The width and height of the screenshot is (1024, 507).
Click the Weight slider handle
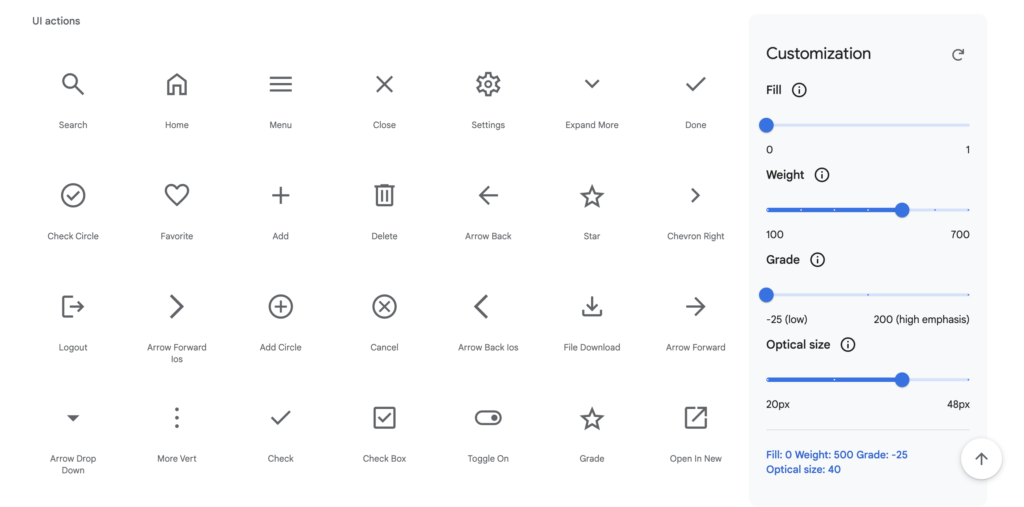(902, 210)
